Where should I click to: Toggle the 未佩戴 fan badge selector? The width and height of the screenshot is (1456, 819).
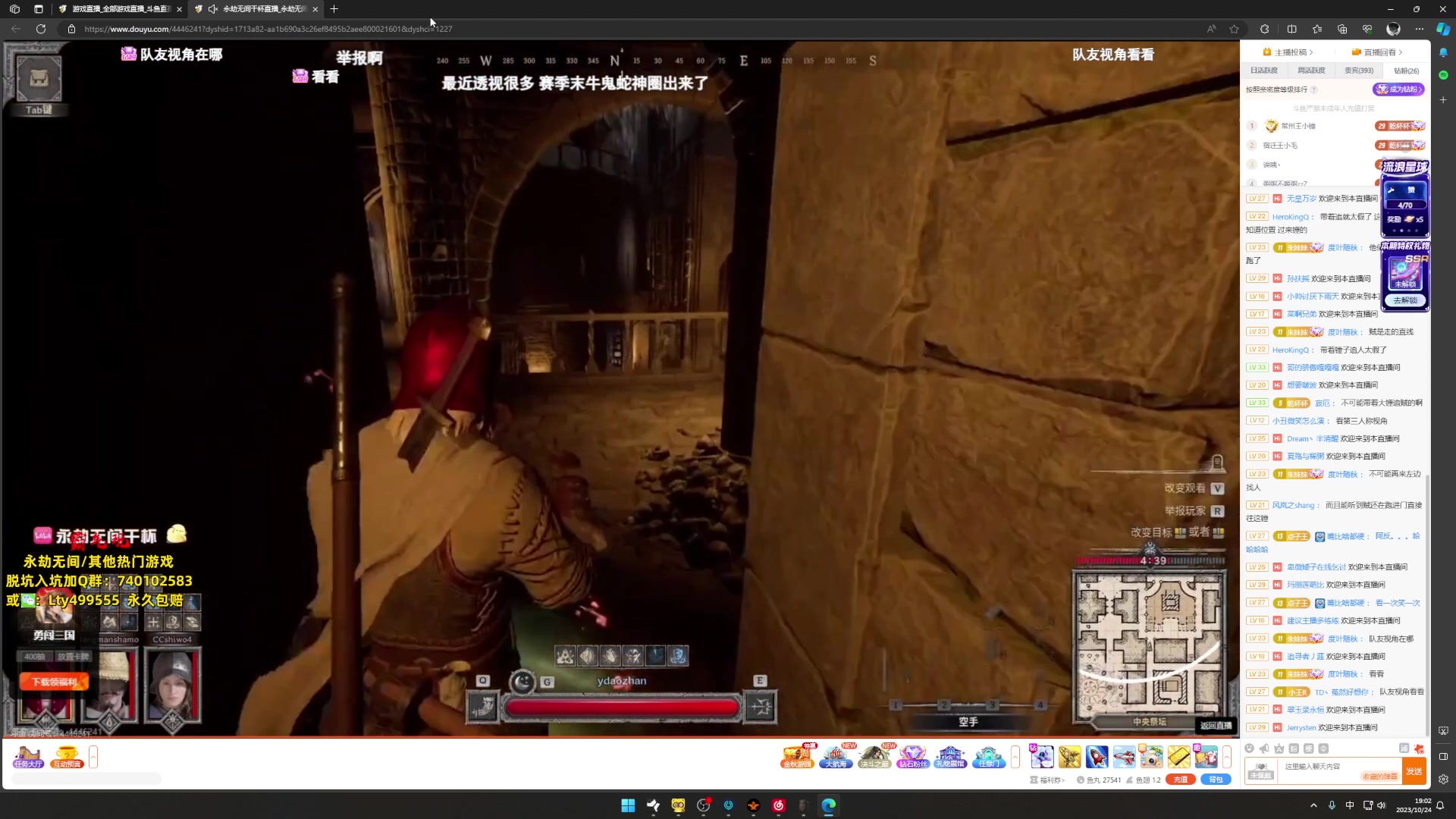point(1261,771)
